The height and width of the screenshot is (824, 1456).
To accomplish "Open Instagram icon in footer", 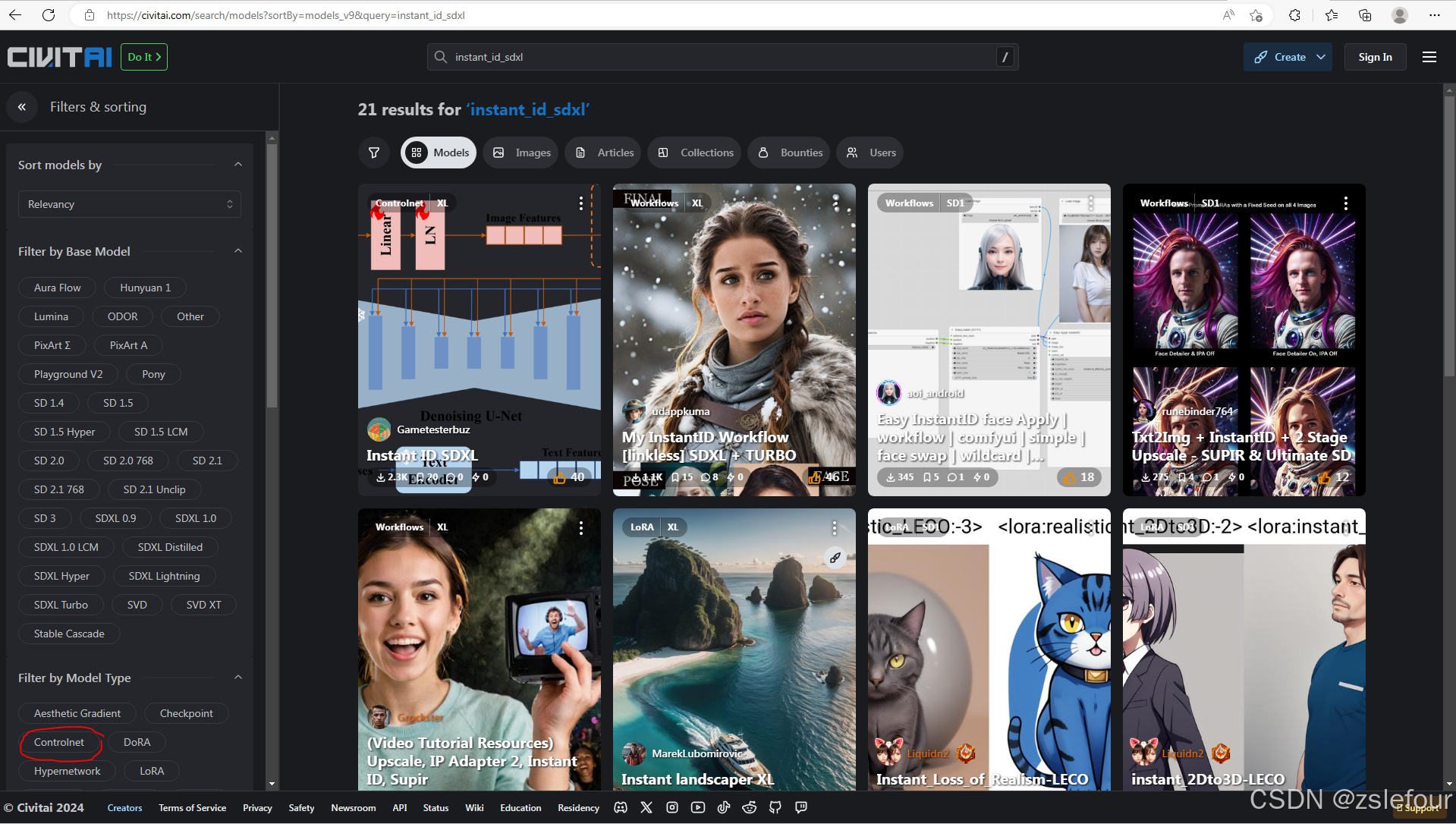I will click(x=672, y=807).
